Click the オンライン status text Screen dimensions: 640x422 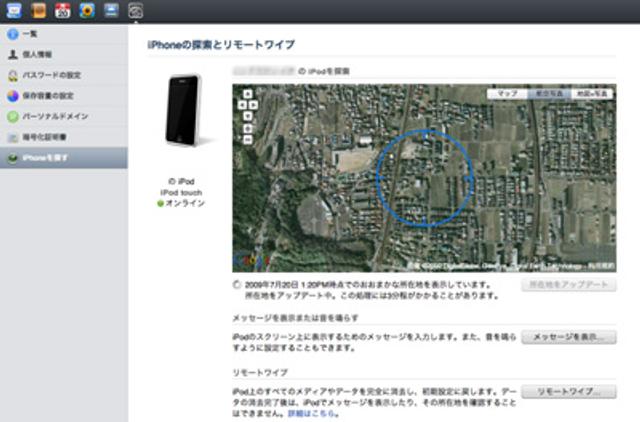click(x=185, y=203)
